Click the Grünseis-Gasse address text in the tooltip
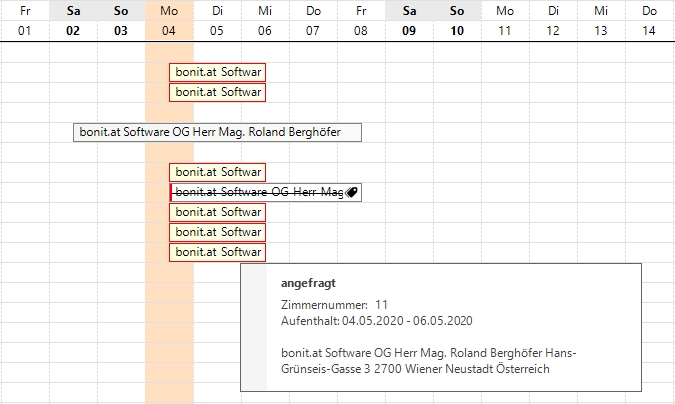 click(x=415, y=369)
